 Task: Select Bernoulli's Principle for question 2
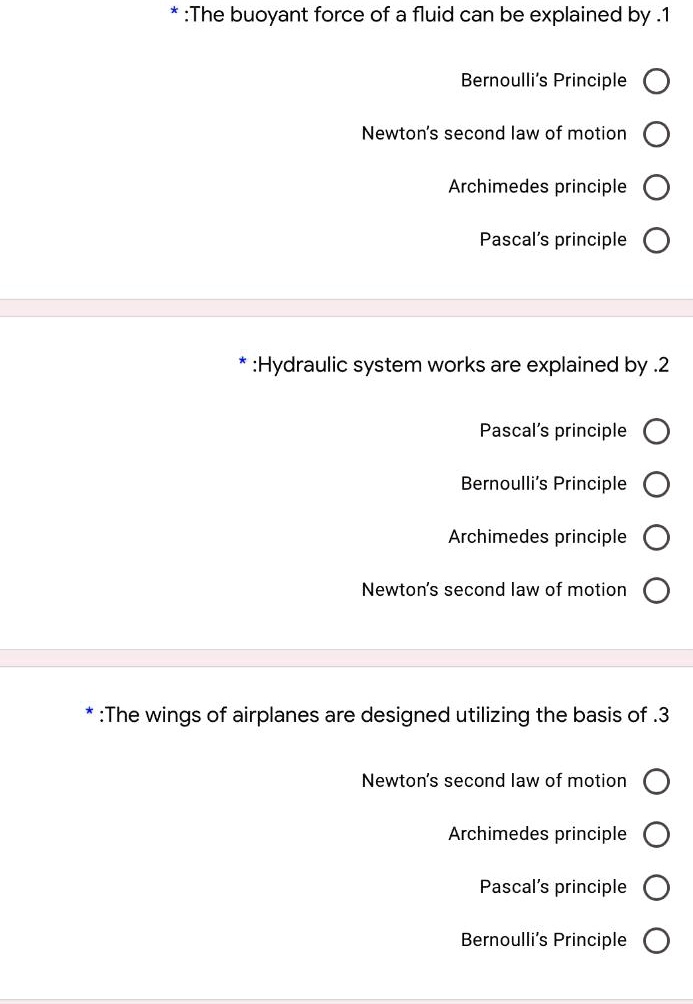click(x=657, y=484)
